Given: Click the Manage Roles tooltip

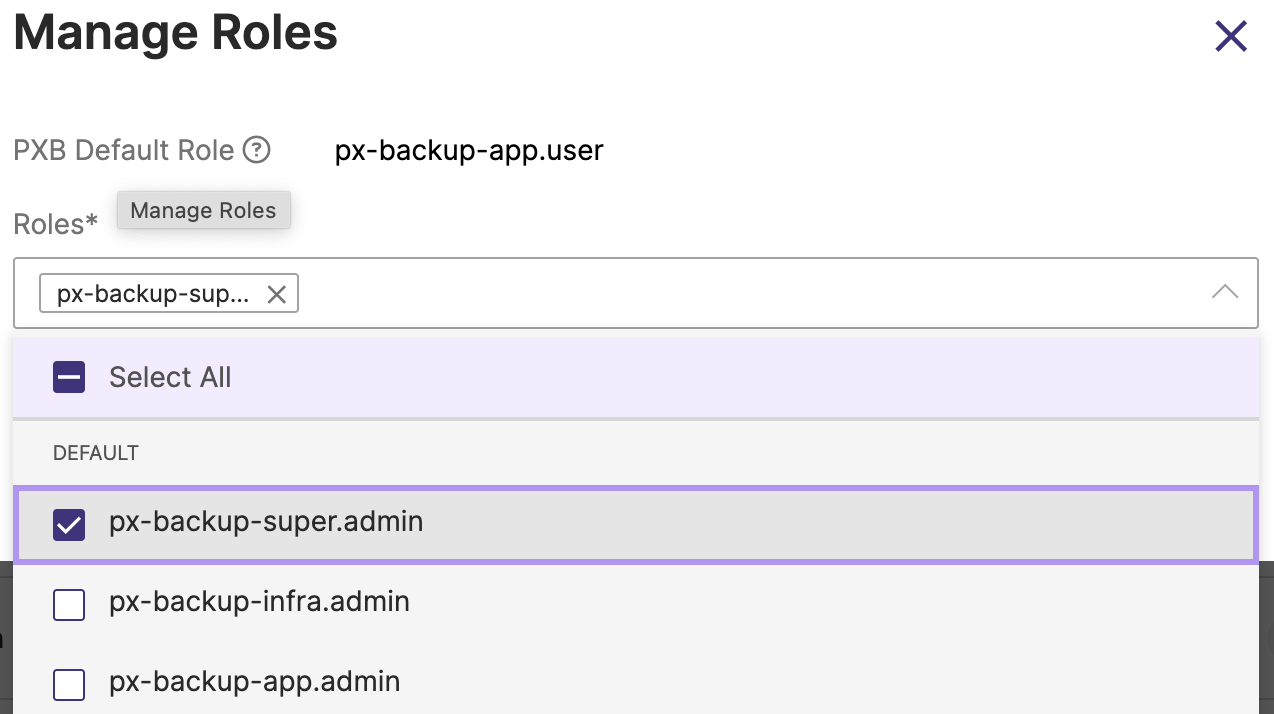Looking at the screenshot, I should click(x=203, y=210).
